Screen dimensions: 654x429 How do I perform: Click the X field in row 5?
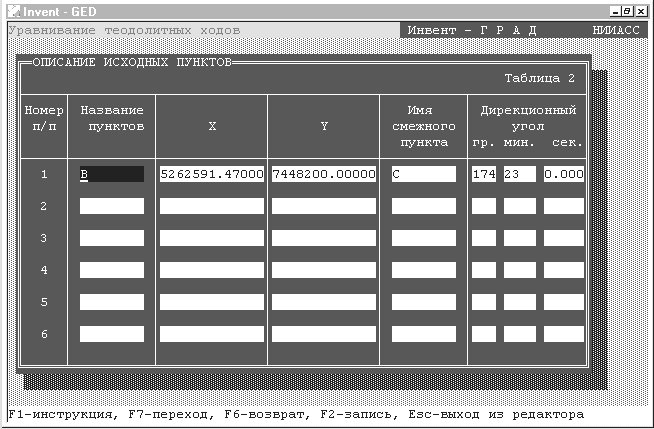pos(212,302)
